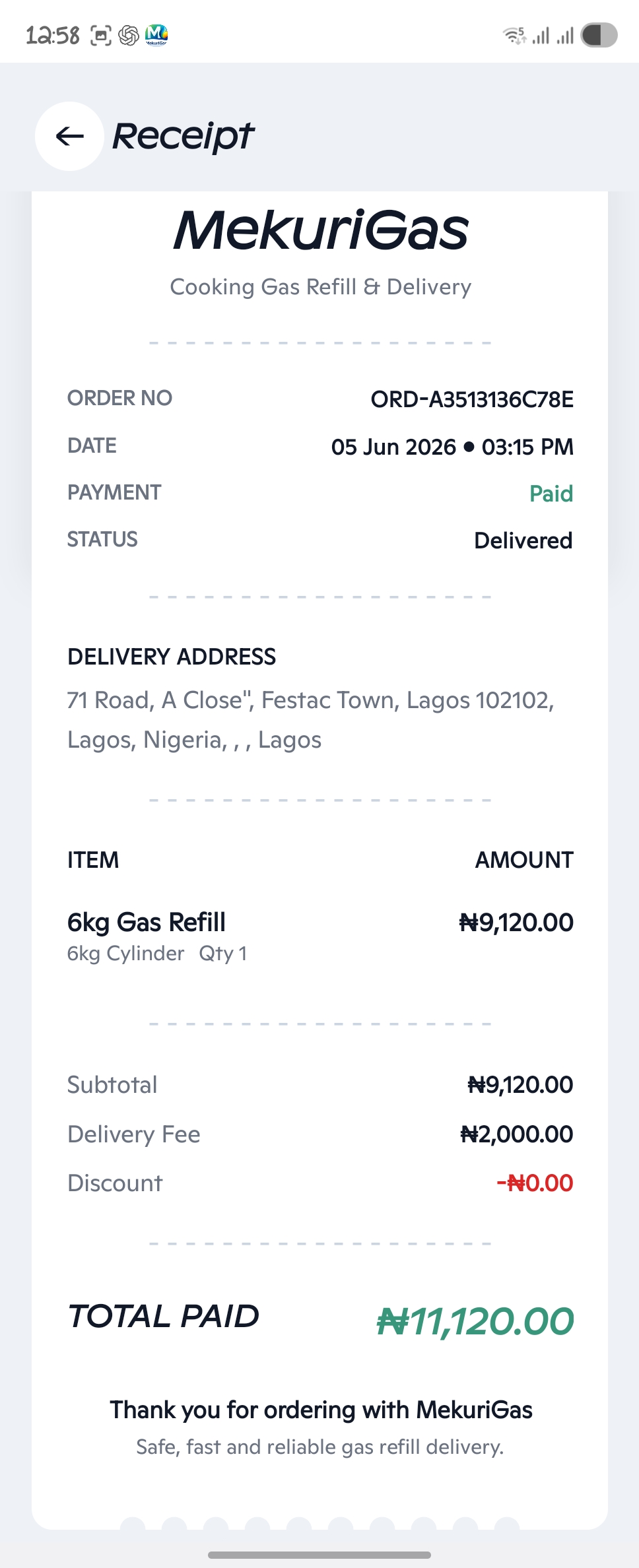Tap the ChatGPT status bar icon
Viewport: 639px width, 1568px height.
click(129, 35)
